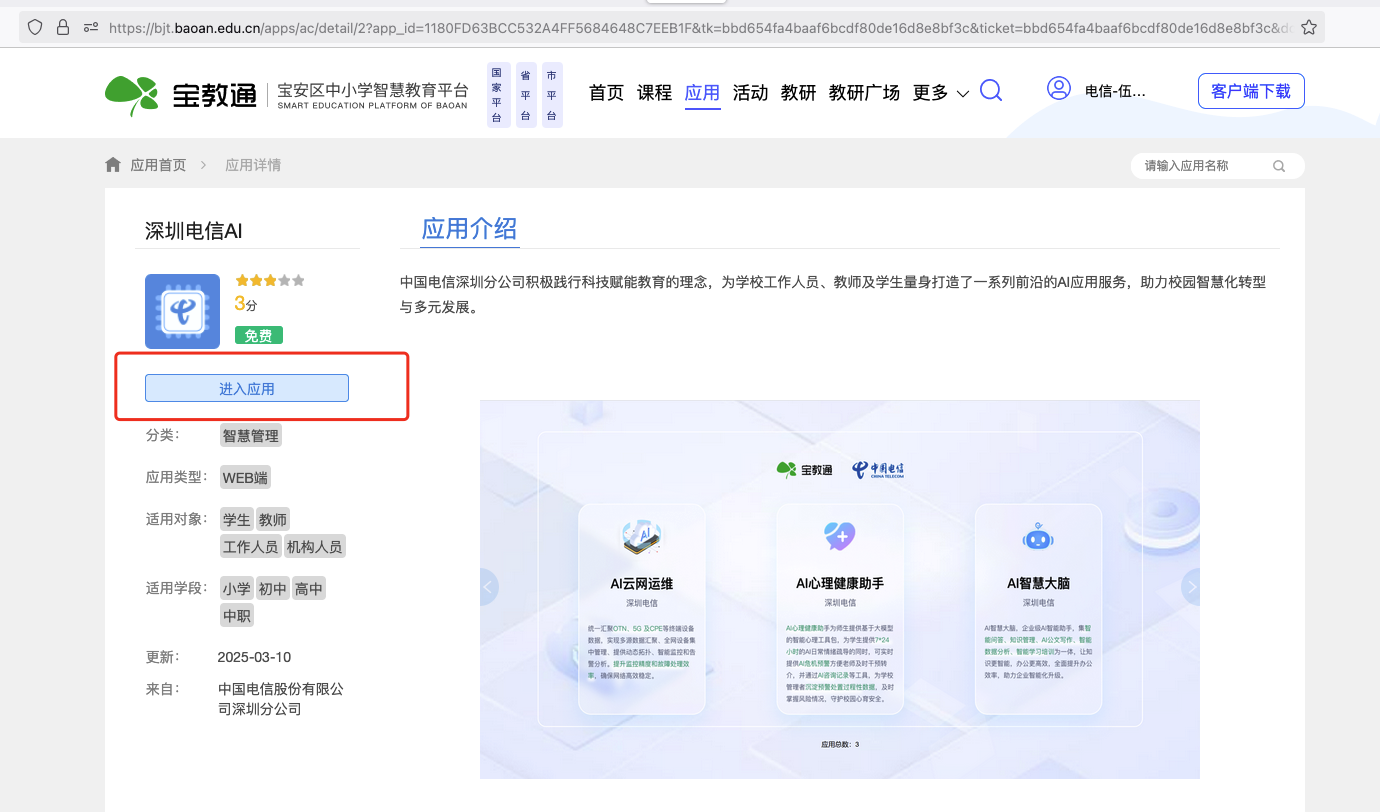Viewport: 1380px width, 812px height.
Task: Click the 客户端下载 button
Action: coord(1250,91)
